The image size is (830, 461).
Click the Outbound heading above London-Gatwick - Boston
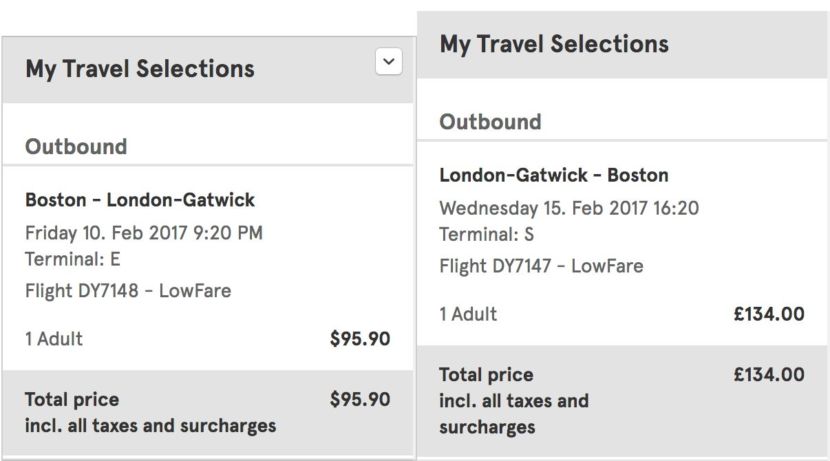click(x=490, y=122)
